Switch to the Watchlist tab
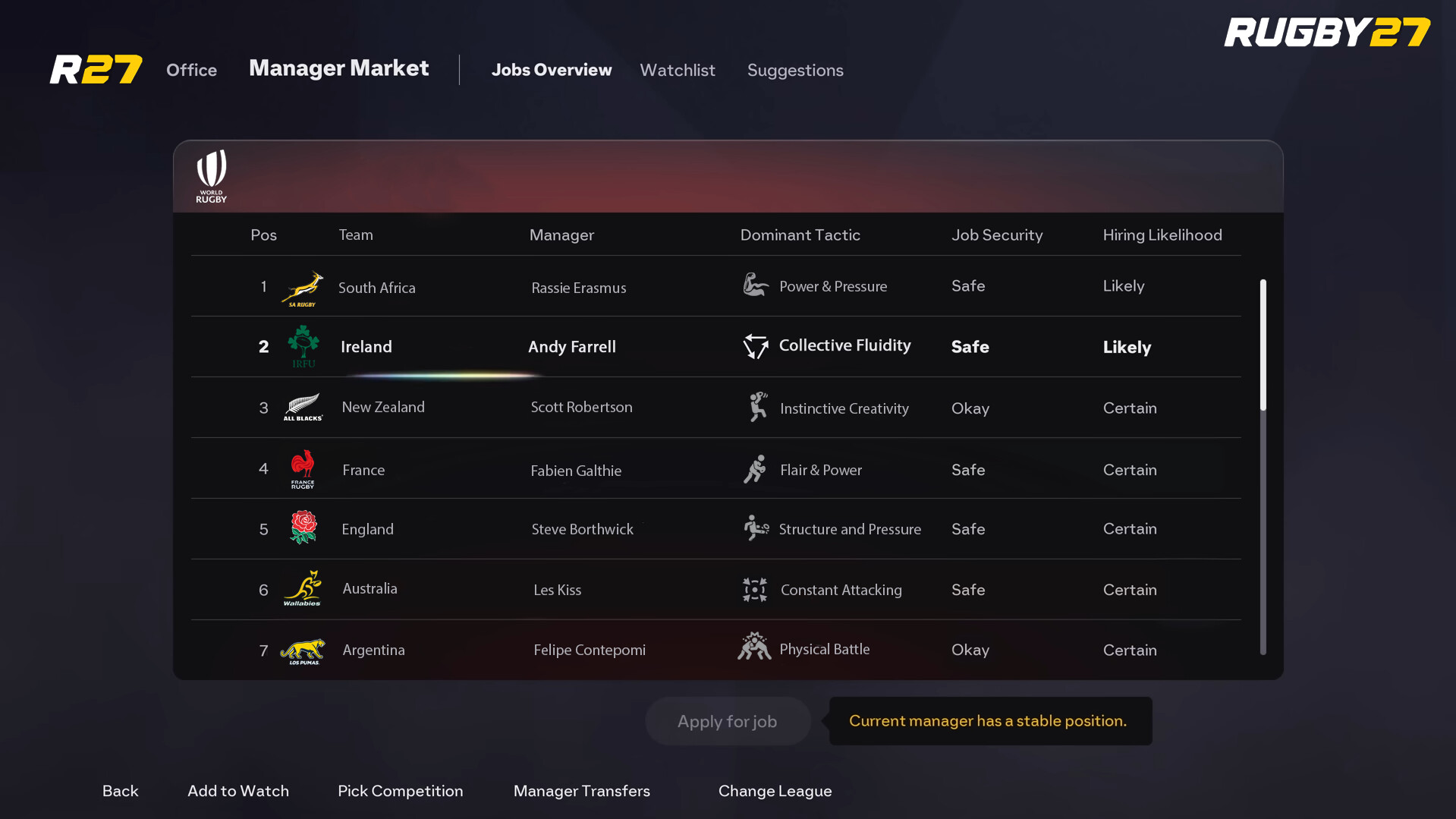The height and width of the screenshot is (819, 1456). [x=677, y=70]
